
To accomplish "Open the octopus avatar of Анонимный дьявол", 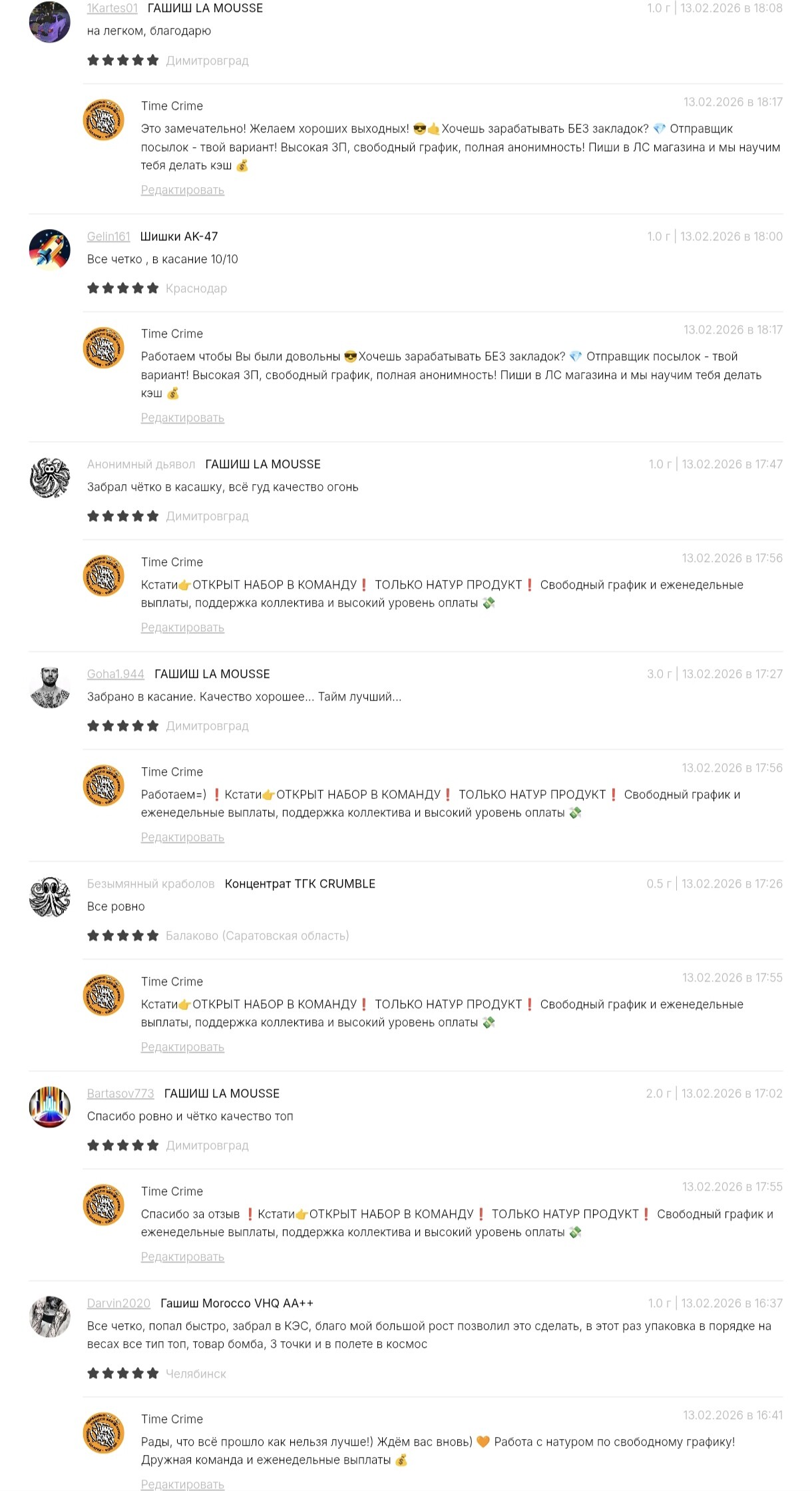I will (50, 477).
